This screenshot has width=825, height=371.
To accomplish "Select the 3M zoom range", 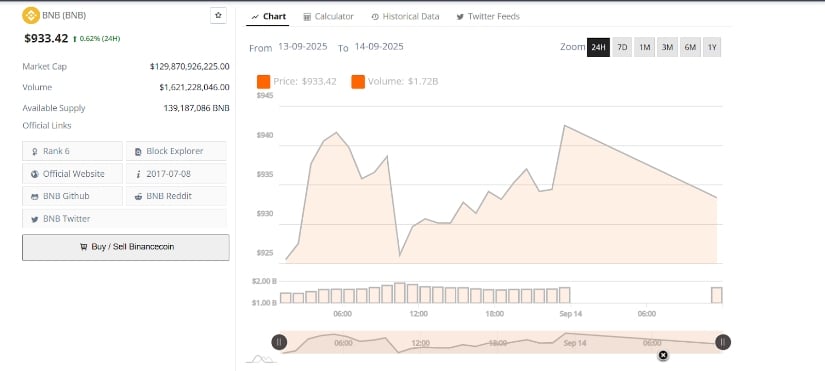I will (x=667, y=47).
